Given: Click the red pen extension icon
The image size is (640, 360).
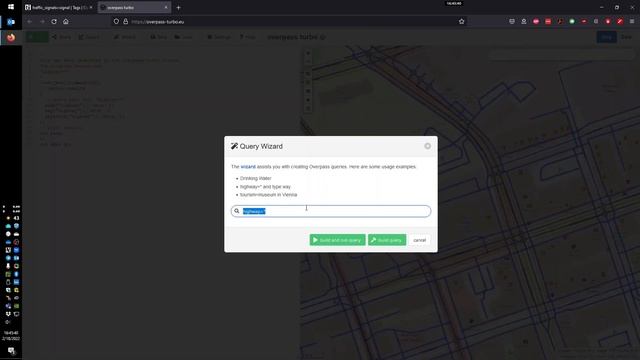Looking at the screenshot, I should coord(620,21).
